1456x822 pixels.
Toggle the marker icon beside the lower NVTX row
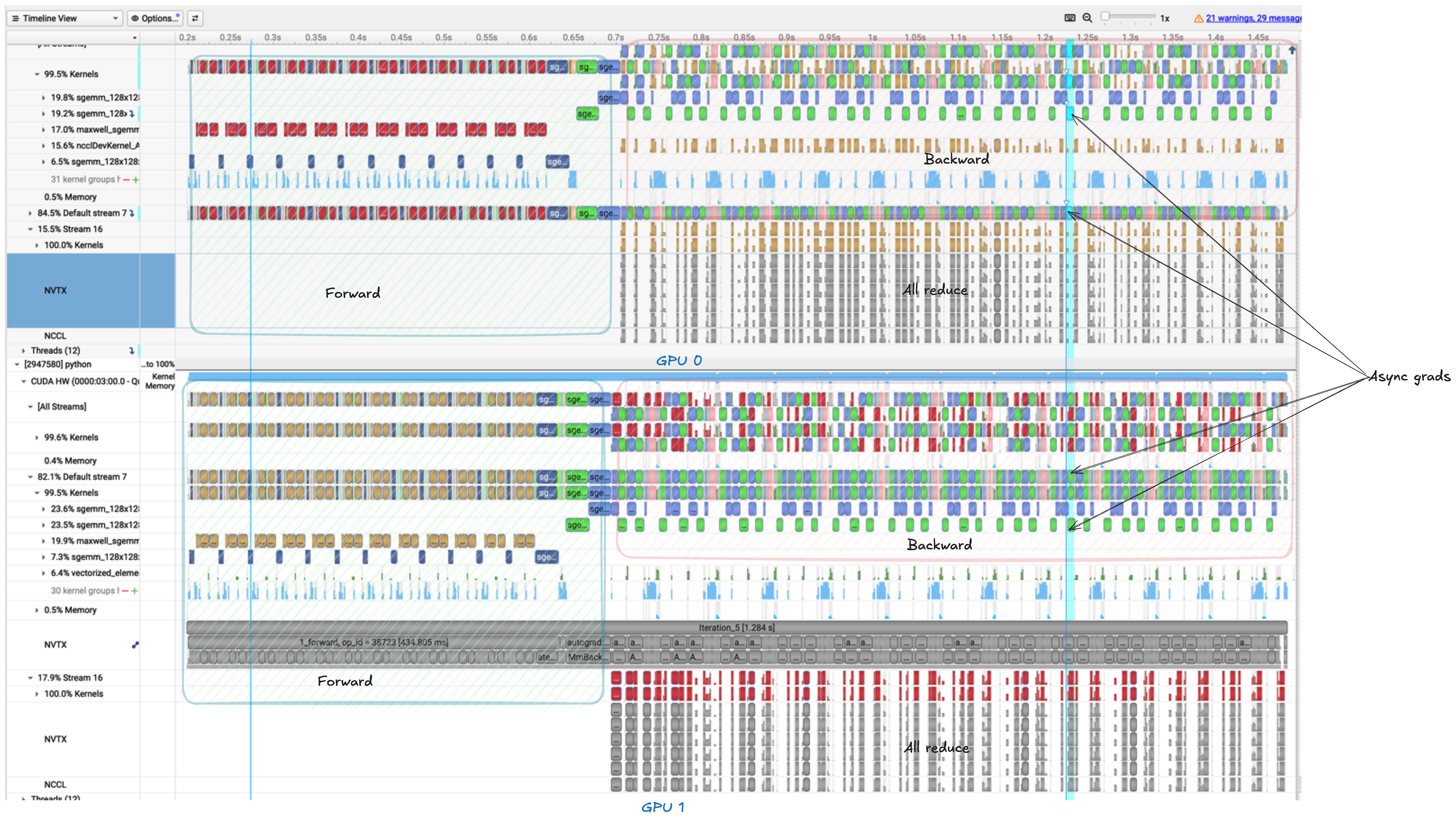[x=135, y=646]
